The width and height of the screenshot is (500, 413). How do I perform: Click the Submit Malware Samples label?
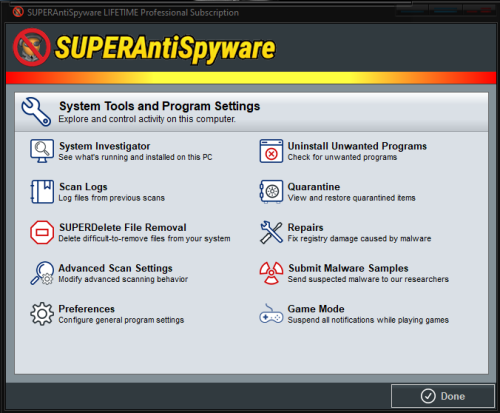pyautogui.click(x=348, y=268)
